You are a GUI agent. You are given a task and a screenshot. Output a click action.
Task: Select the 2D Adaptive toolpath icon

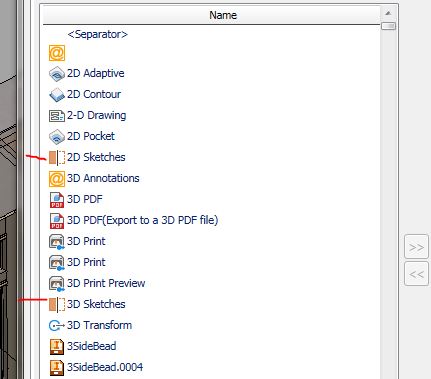(57, 74)
